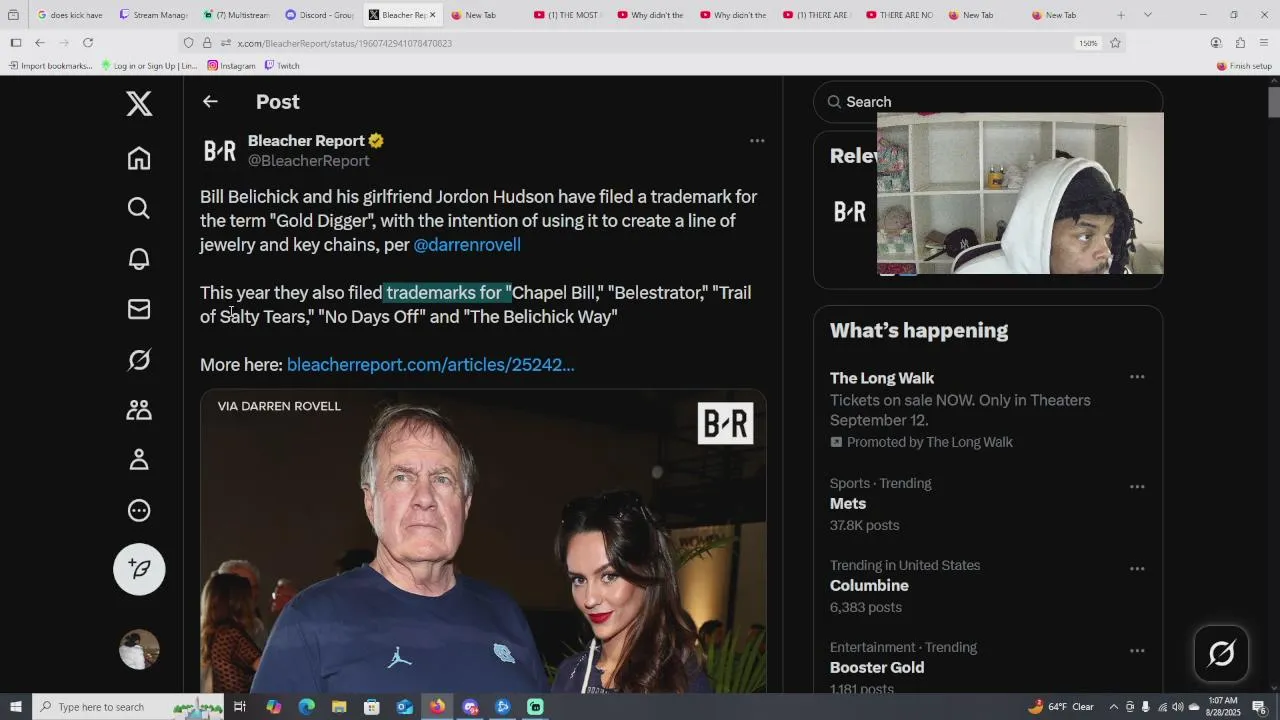Open Extensions puzzle icon
1280x720 pixels.
[x=1240, y=43]
